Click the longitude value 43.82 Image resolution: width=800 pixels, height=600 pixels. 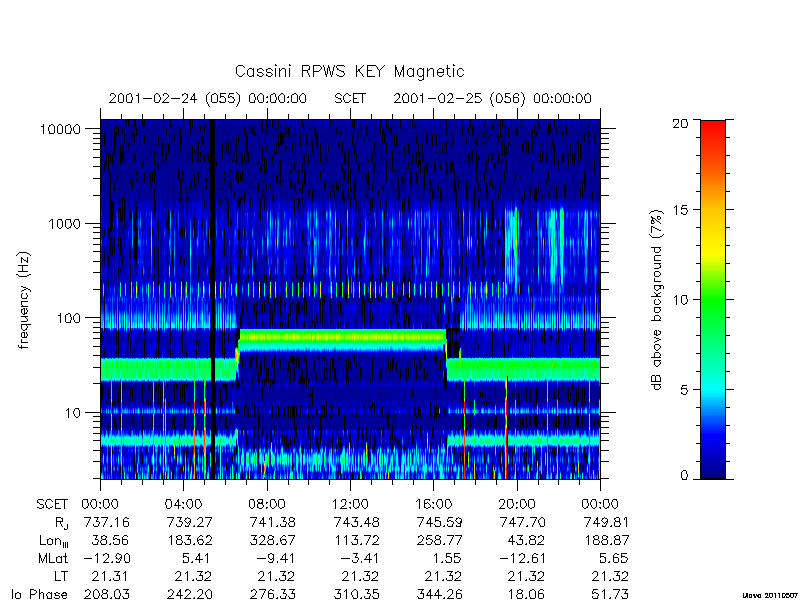(x=527, y=540)
